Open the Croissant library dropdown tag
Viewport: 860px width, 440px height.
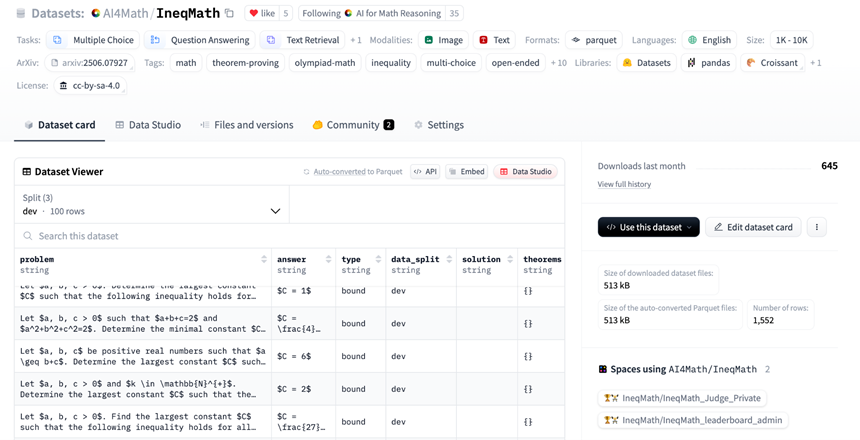772,63
